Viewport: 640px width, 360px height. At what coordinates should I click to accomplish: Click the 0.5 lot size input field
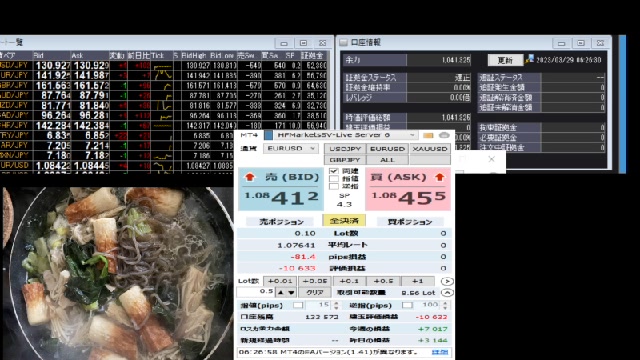click(256, 292)
